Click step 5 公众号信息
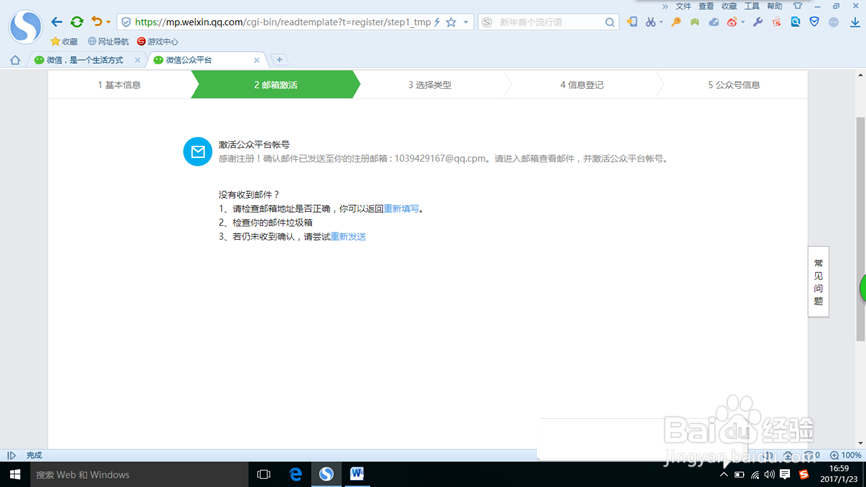This screenshot has width=866, height=487. coord(734,84)
